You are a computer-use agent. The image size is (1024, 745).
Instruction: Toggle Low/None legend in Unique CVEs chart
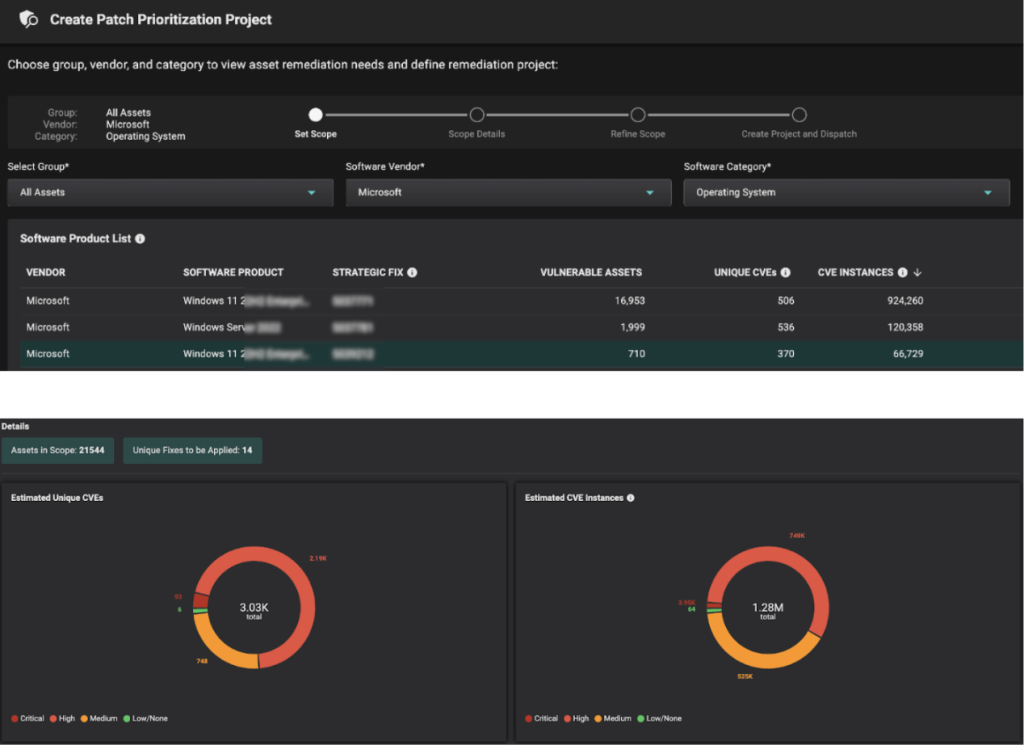coord(146,718)
